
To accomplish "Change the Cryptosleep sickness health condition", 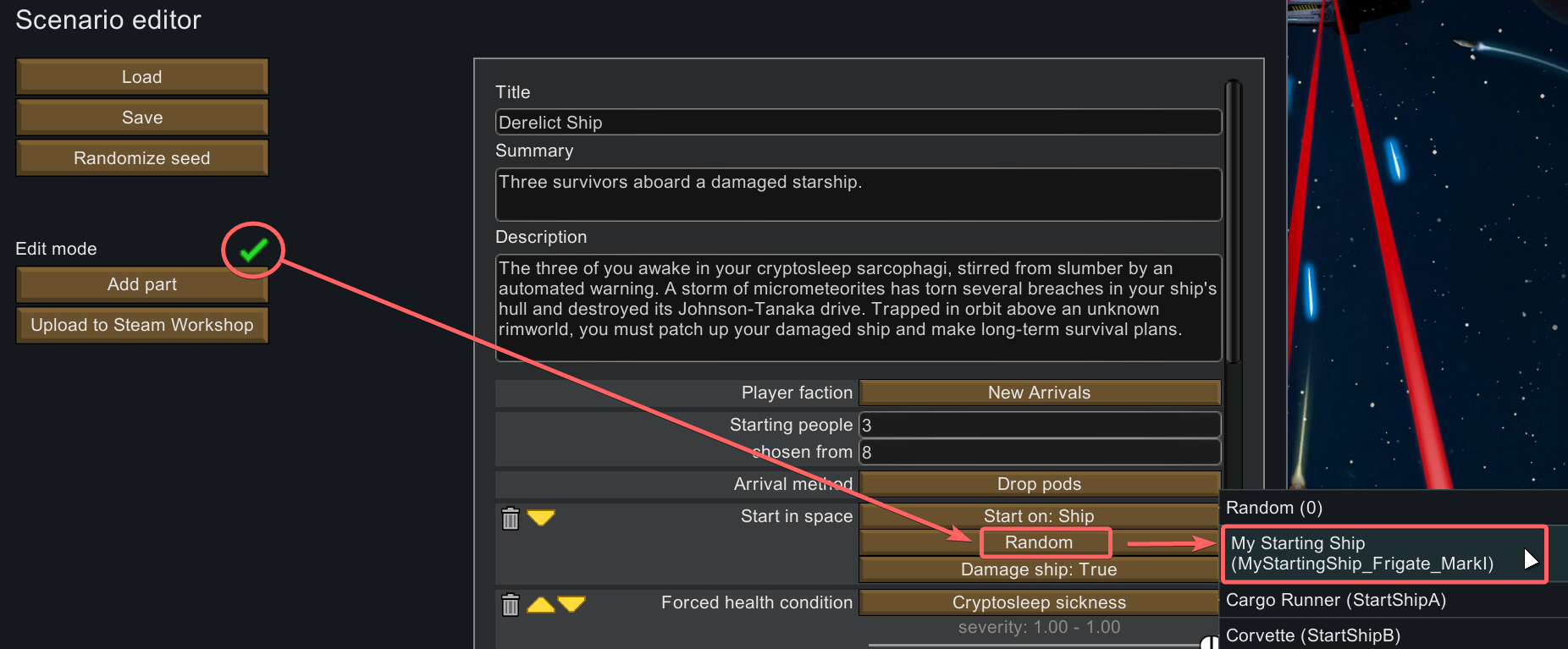I will point(1039,602).
